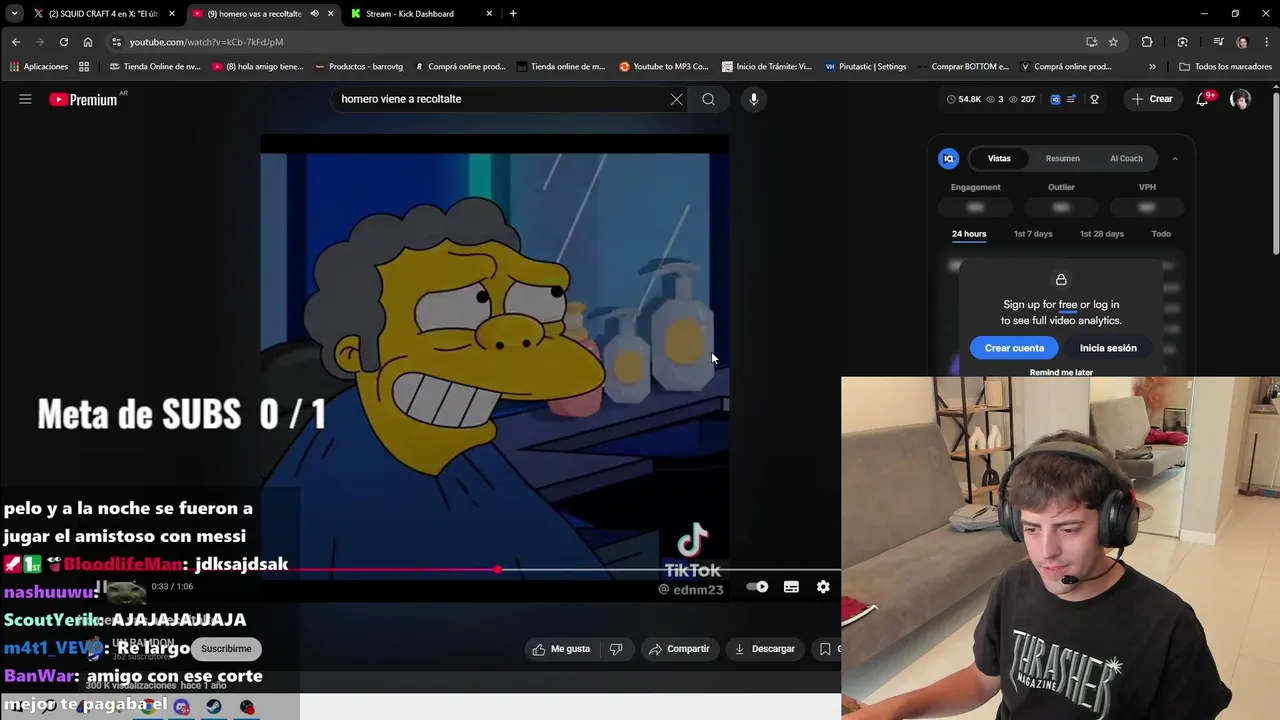Open the Todos los marcadores folder

(x=1225, y=67)
